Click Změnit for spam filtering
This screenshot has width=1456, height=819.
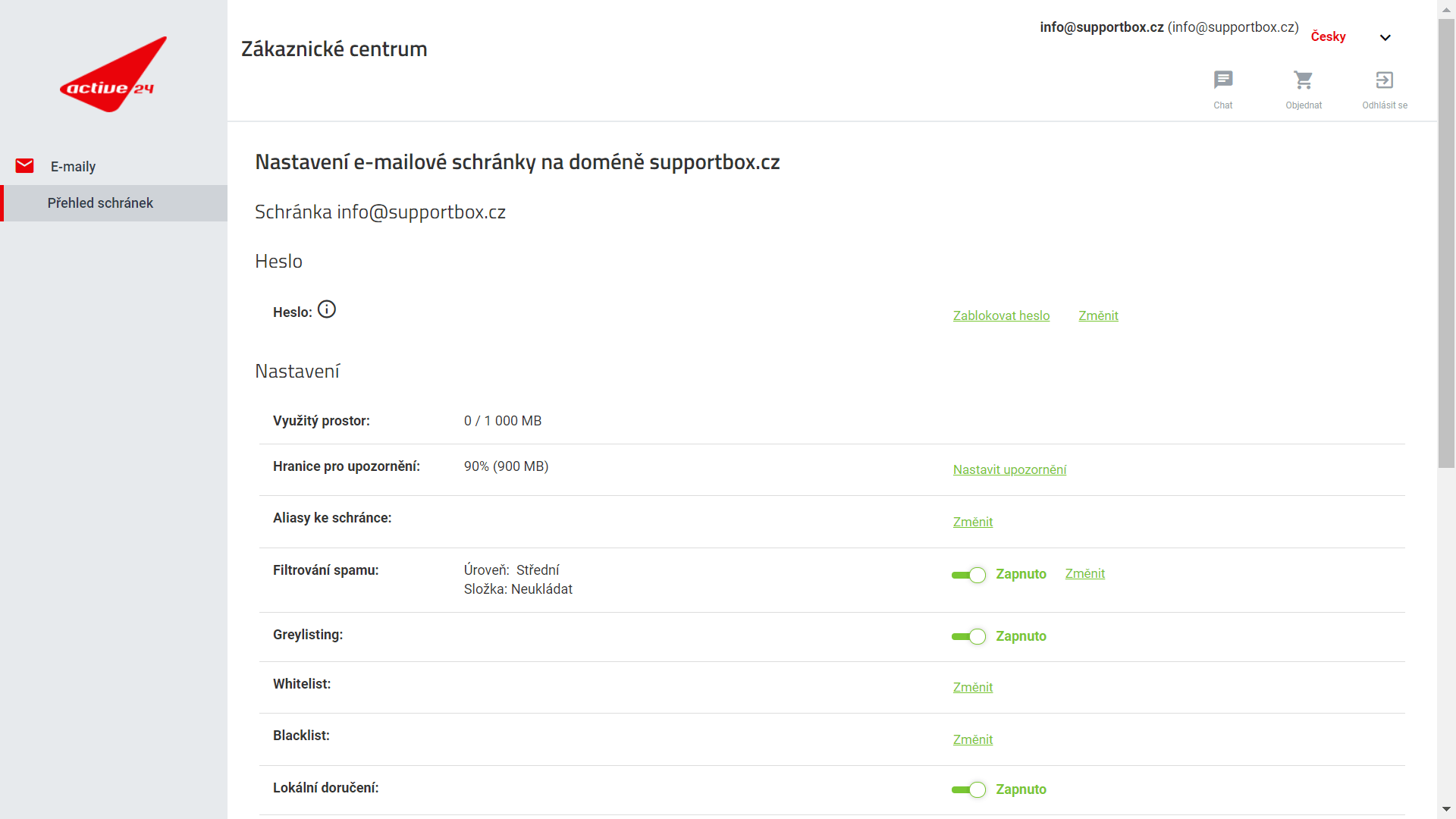coord(1084,574)
